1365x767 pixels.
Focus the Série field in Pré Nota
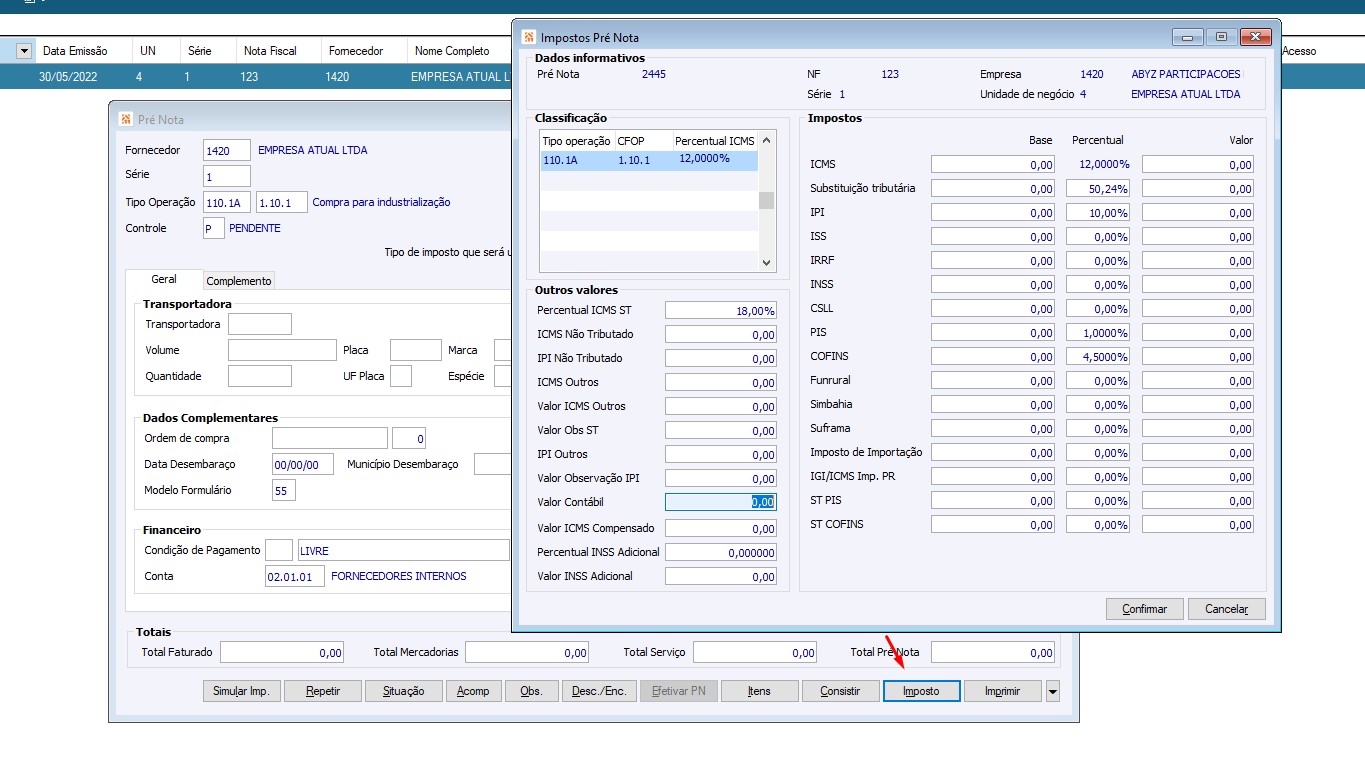tap(227, 176)
